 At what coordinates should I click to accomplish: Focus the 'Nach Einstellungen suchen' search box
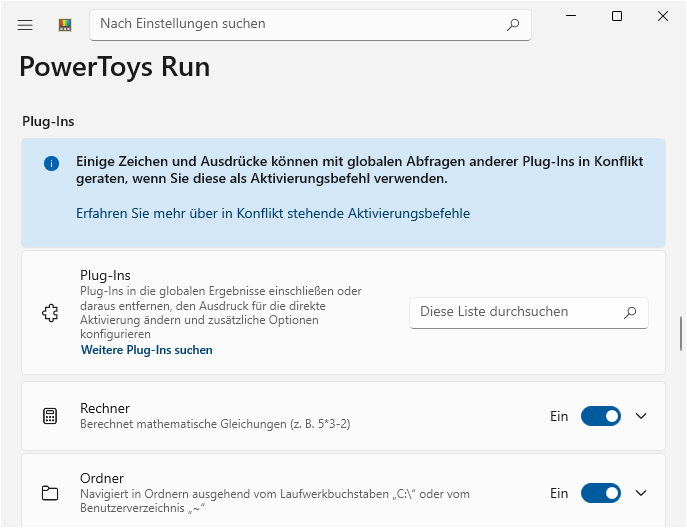(310, 25)
